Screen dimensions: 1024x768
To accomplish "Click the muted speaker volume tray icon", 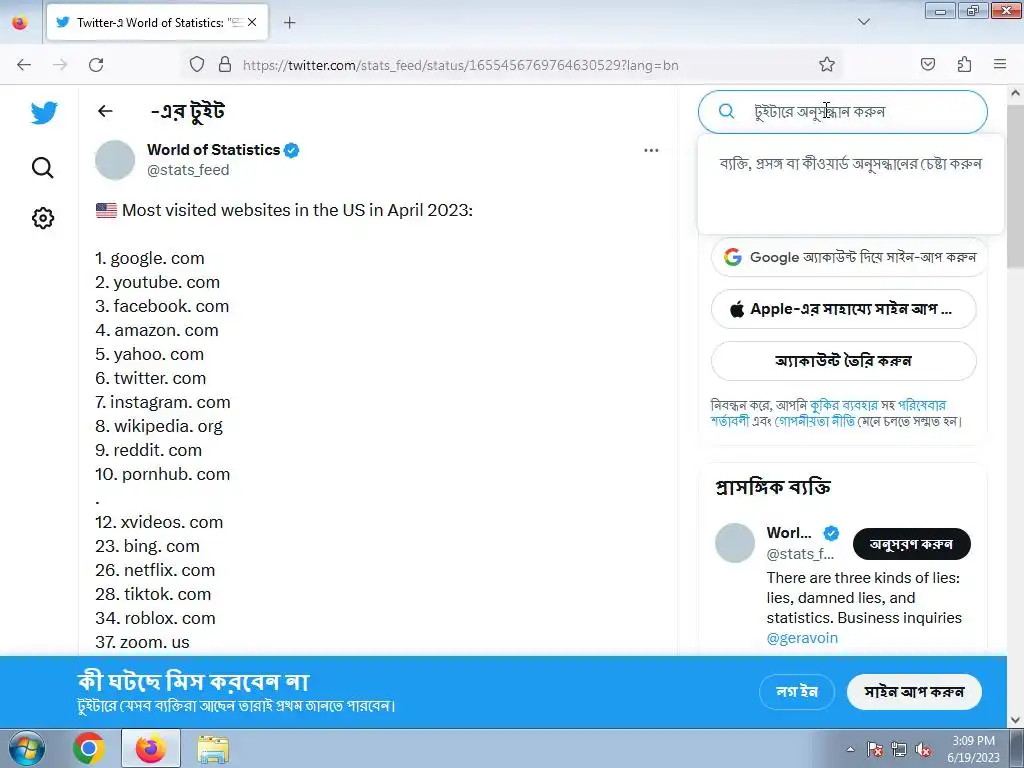I will click(923, 750).
